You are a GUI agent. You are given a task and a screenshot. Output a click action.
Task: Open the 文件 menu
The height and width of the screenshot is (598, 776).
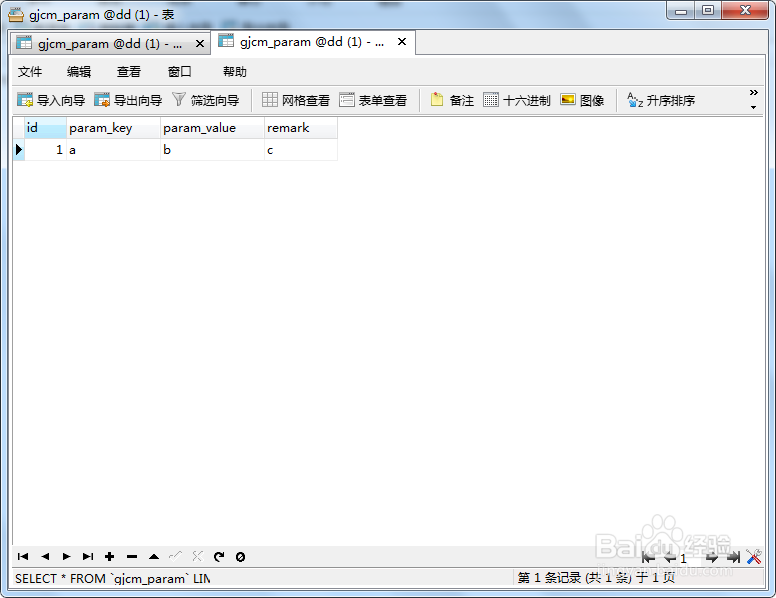point(30,72)
